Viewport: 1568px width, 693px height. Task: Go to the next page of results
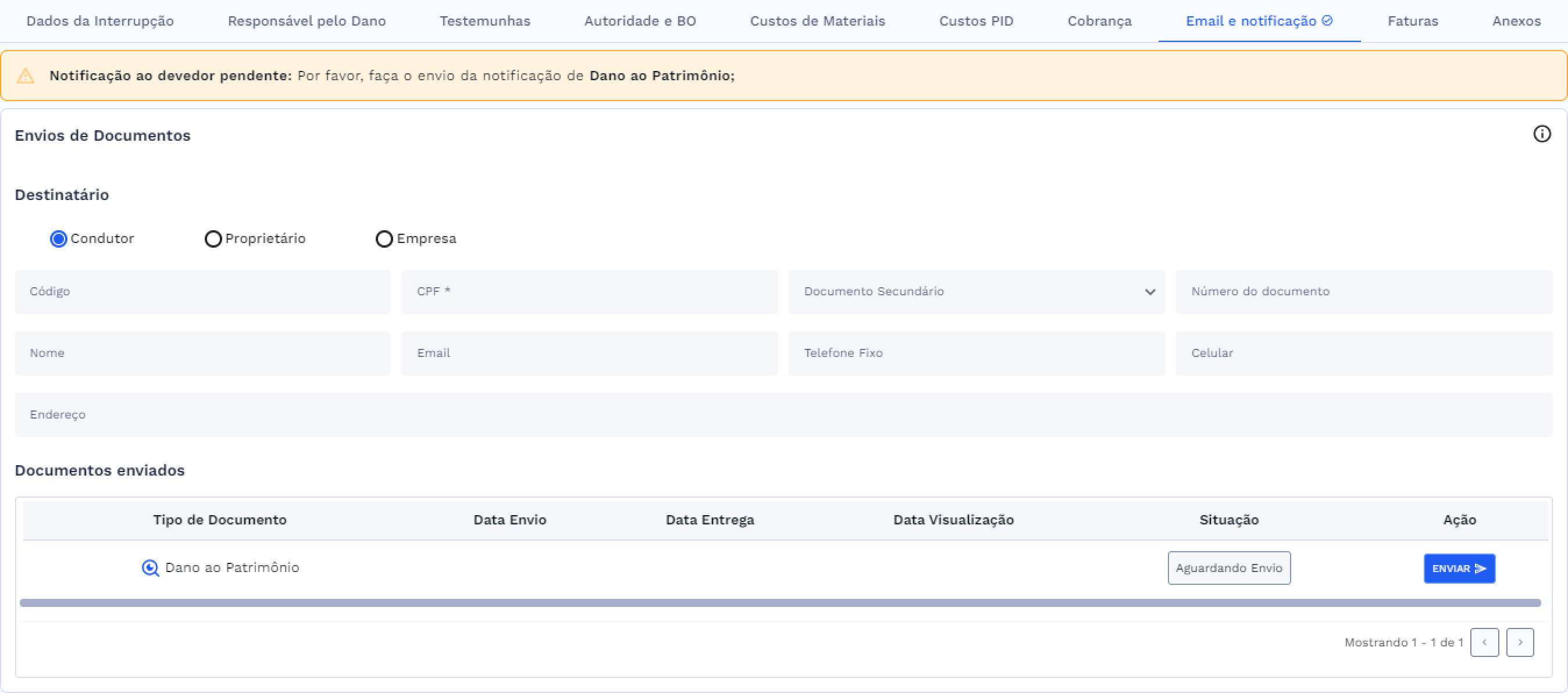1520,642
